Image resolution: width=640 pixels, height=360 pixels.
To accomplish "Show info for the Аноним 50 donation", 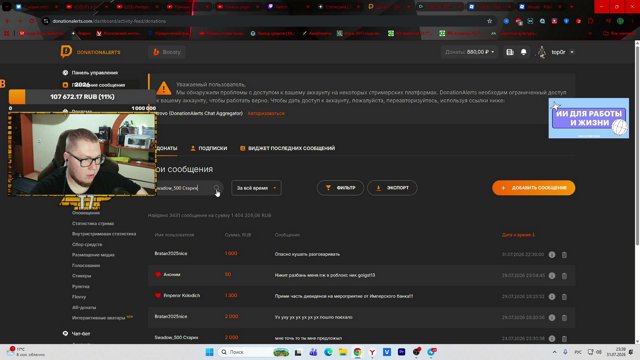I will pos(552,276).
